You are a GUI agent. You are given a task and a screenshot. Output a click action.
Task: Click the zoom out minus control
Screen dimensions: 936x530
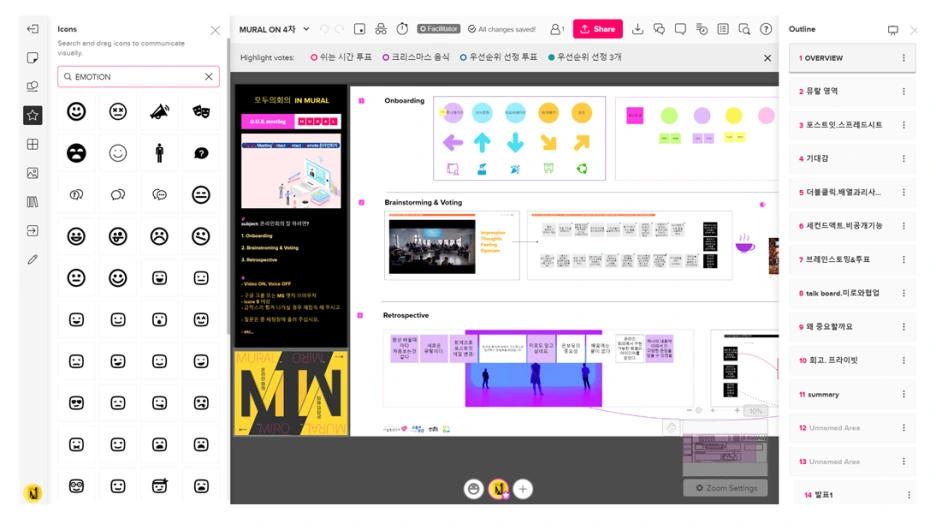tap(689, 411)
